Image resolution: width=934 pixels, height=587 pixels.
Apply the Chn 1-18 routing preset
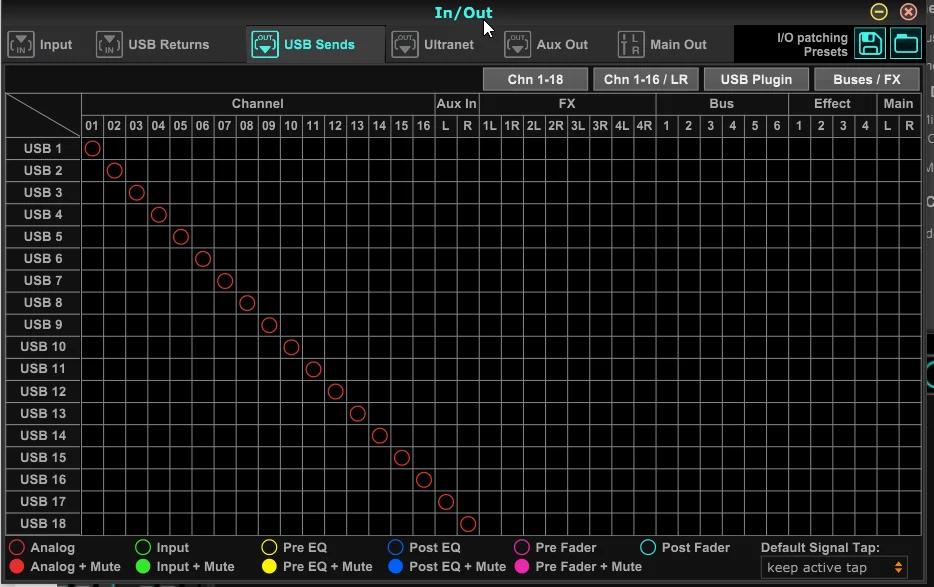pyautogui.click(x=535, y=79)
